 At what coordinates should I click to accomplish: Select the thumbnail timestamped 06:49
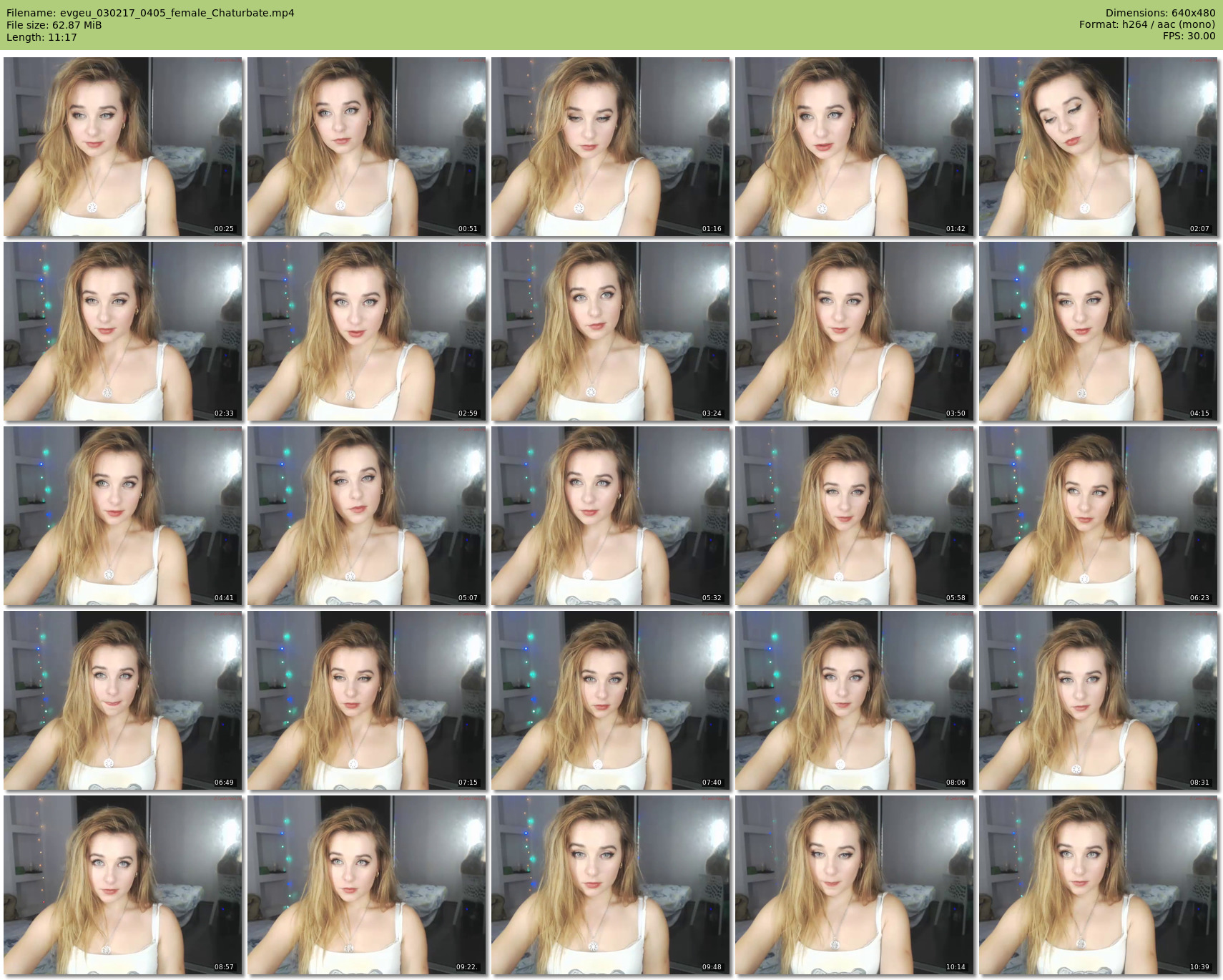coord(123,700)
